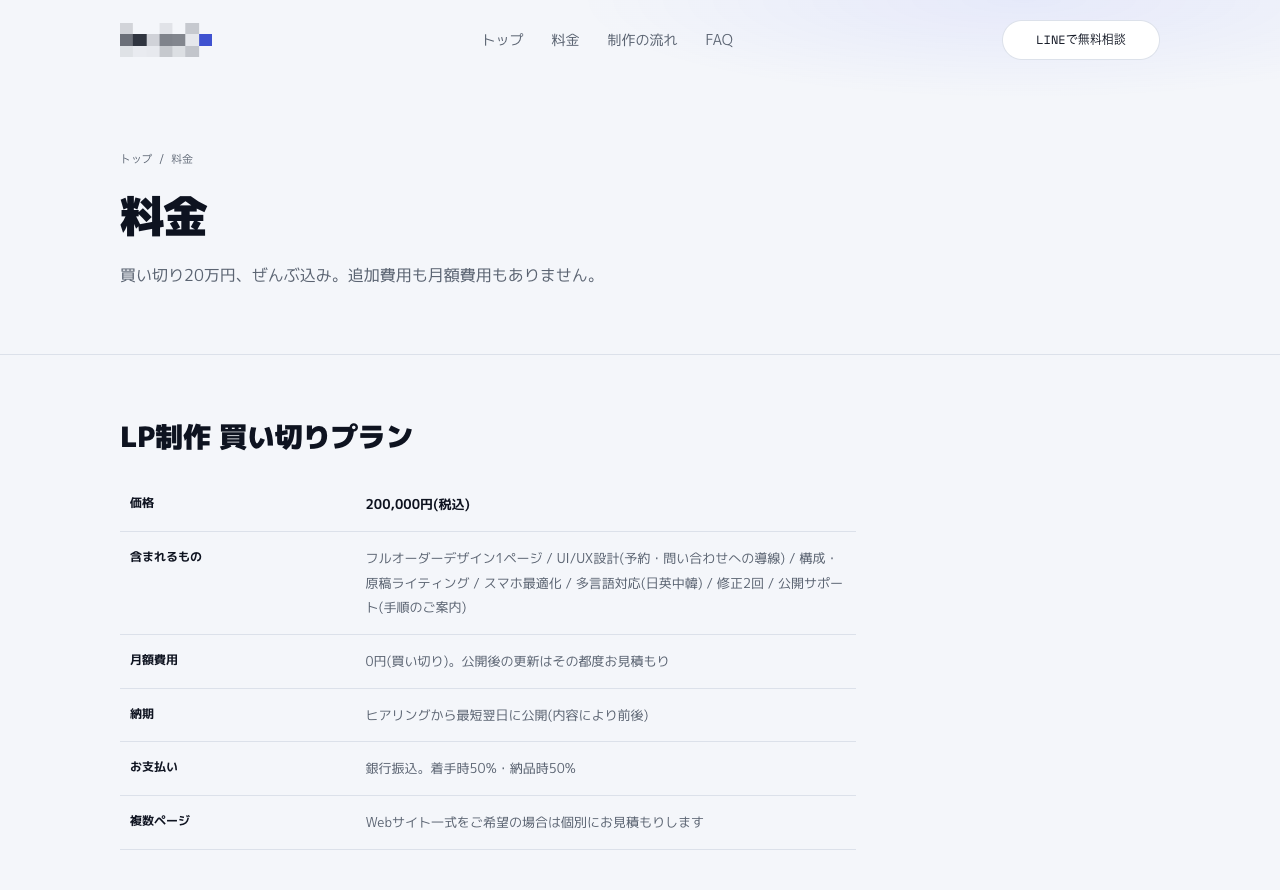The width and height of the screenshot is (1280, 890).
Task: Click the LP制作 買い切りプラン heading
Action: coord(266,437)
